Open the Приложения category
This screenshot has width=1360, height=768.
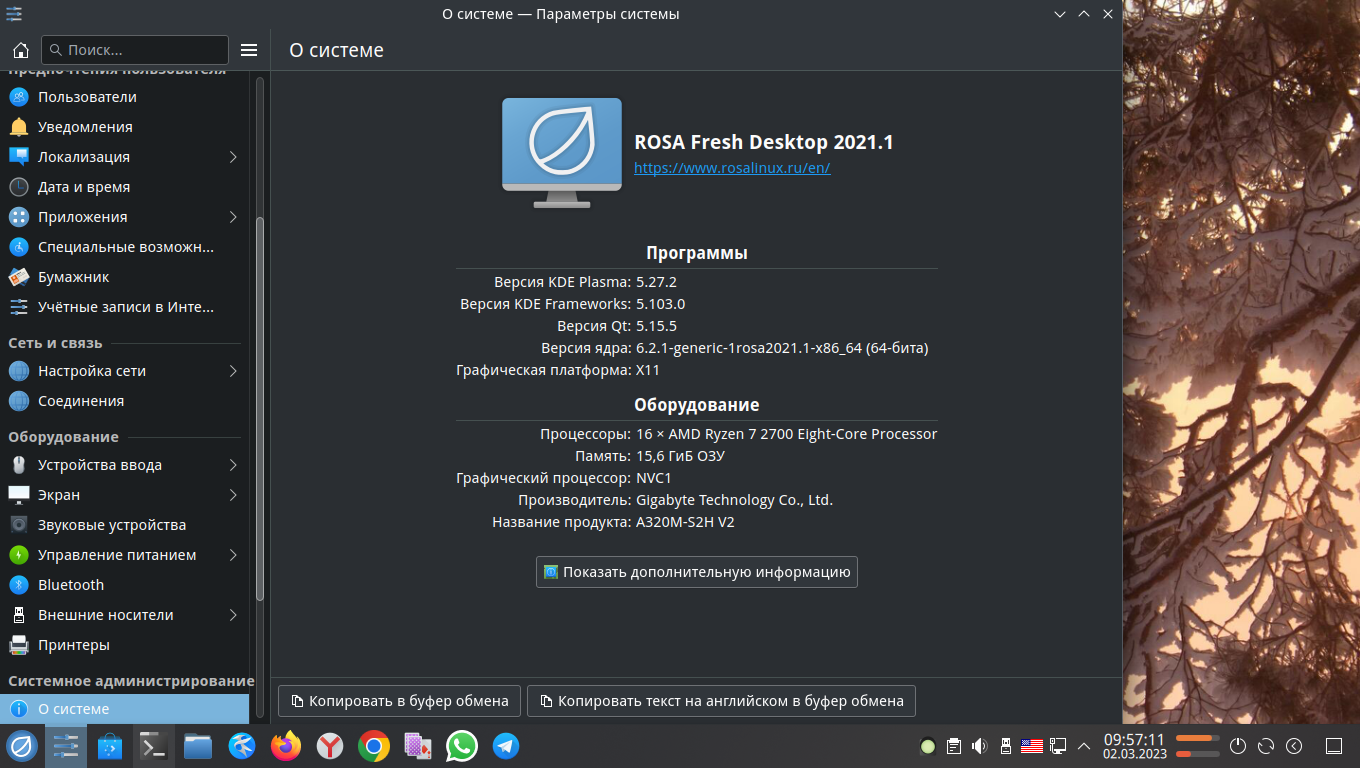[125, 217]
